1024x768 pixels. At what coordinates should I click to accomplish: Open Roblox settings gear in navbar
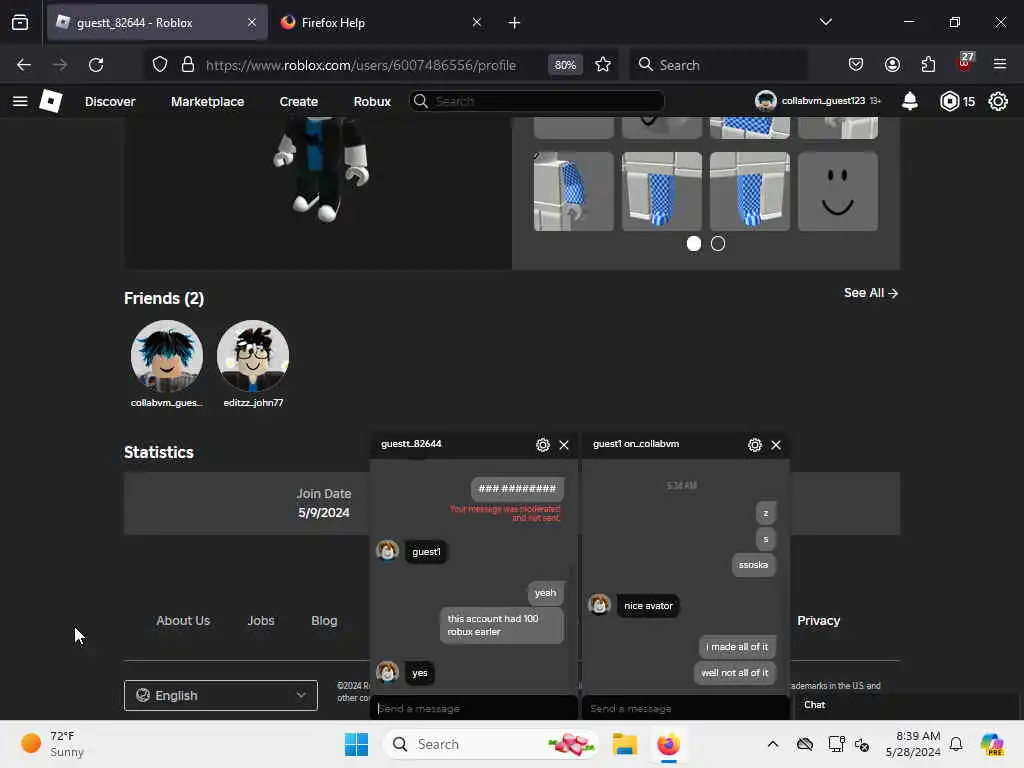point(998,101)
